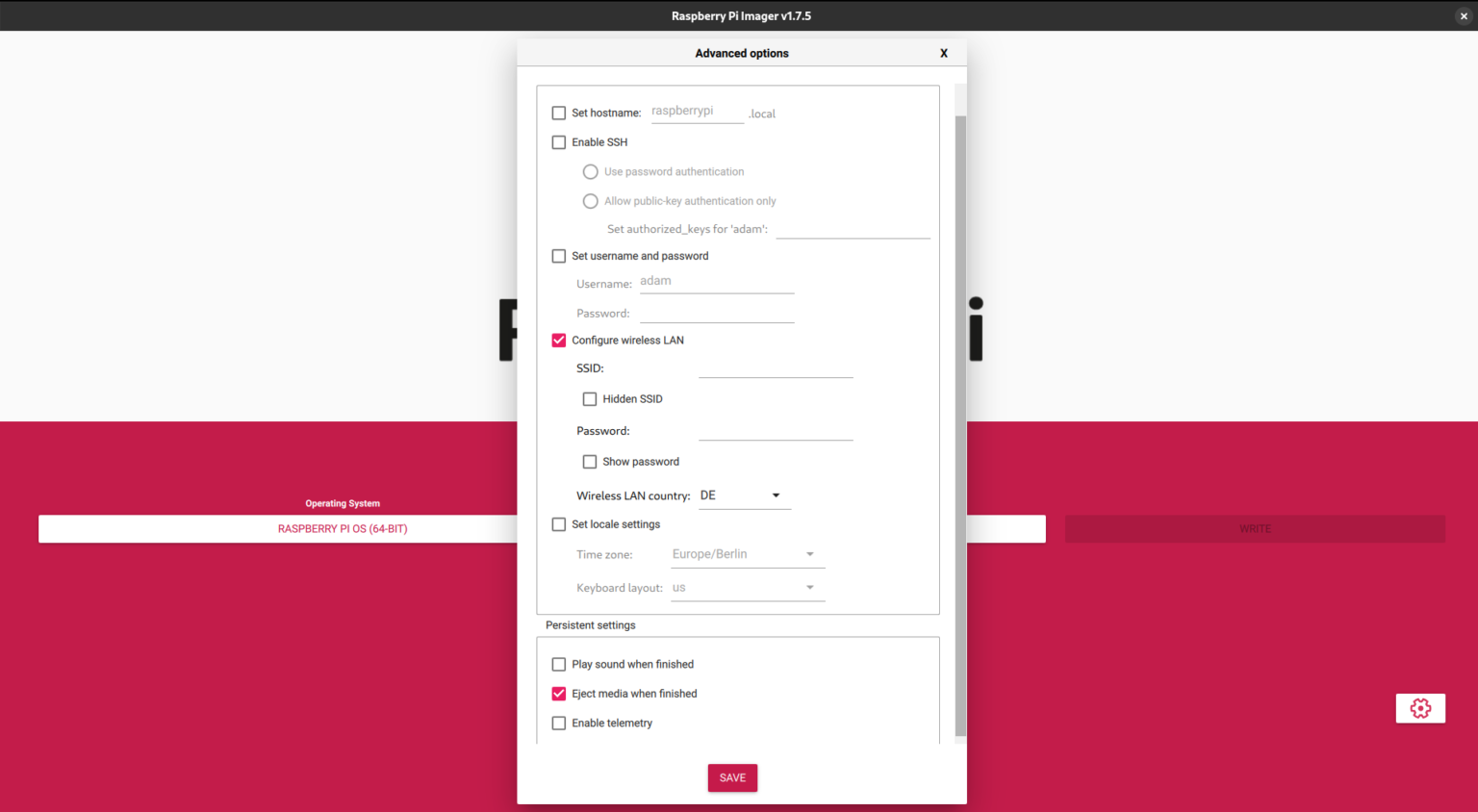Open Wireless LAN country dropdown
The height and width of the screenshot is (812, 1478).
click(745, 495)
